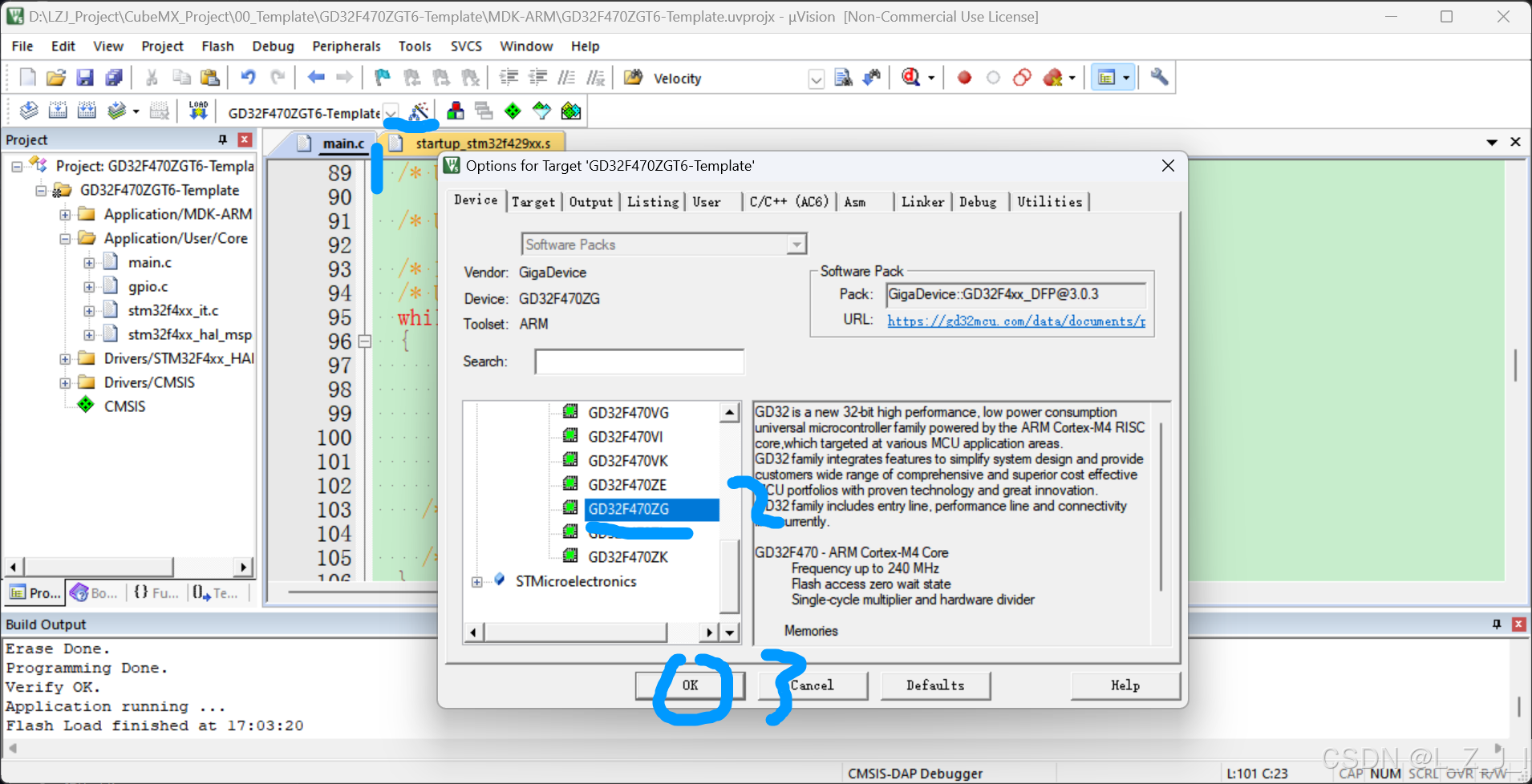Click the device Search input field

pyautogui.click(x=639, y=362)
